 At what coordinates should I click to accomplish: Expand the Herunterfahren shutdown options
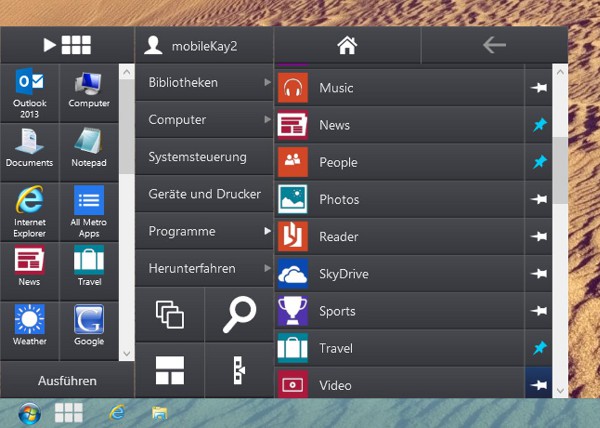(x=205, y=268)
